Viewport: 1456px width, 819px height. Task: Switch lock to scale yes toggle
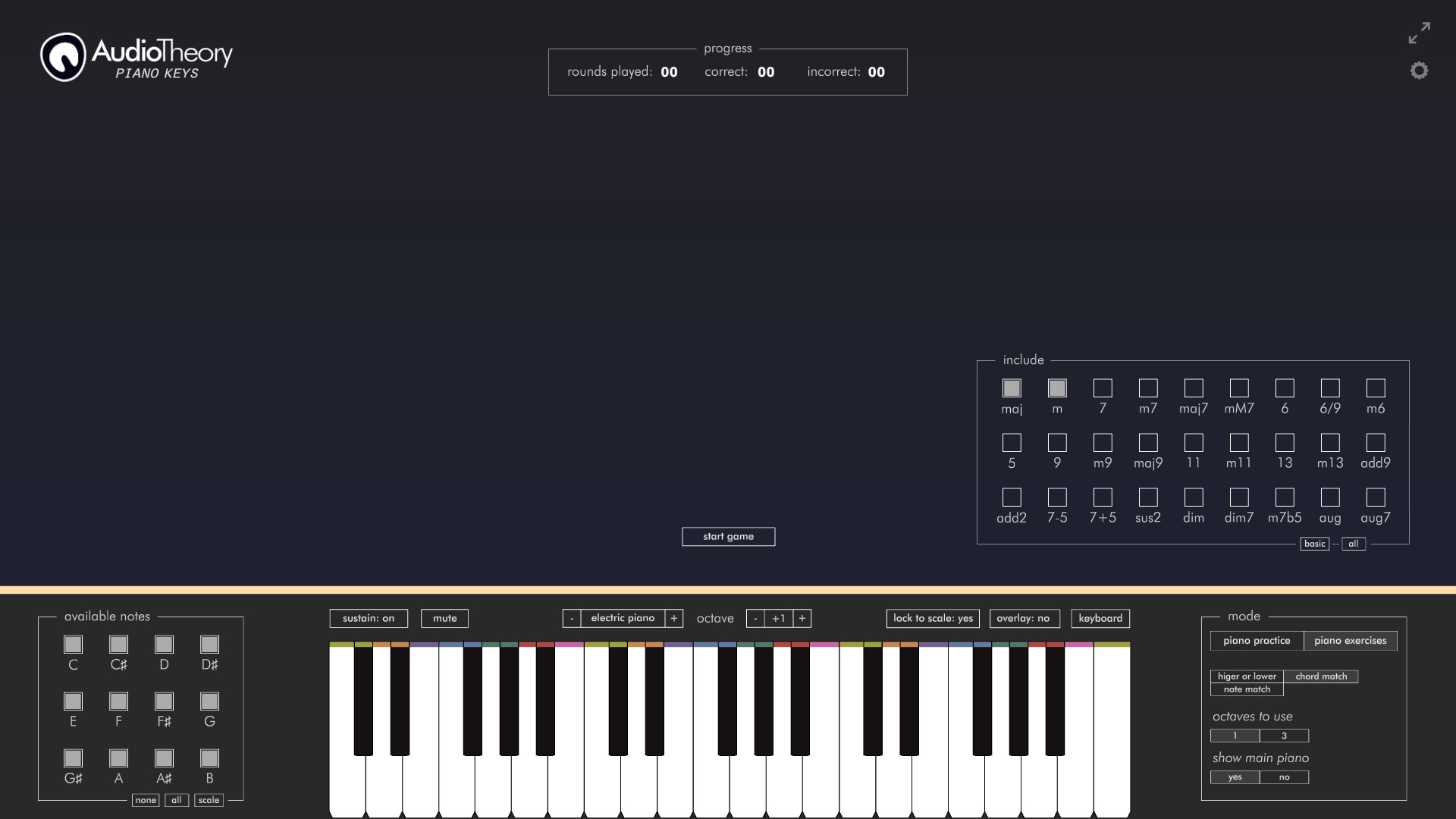(932, 617)
